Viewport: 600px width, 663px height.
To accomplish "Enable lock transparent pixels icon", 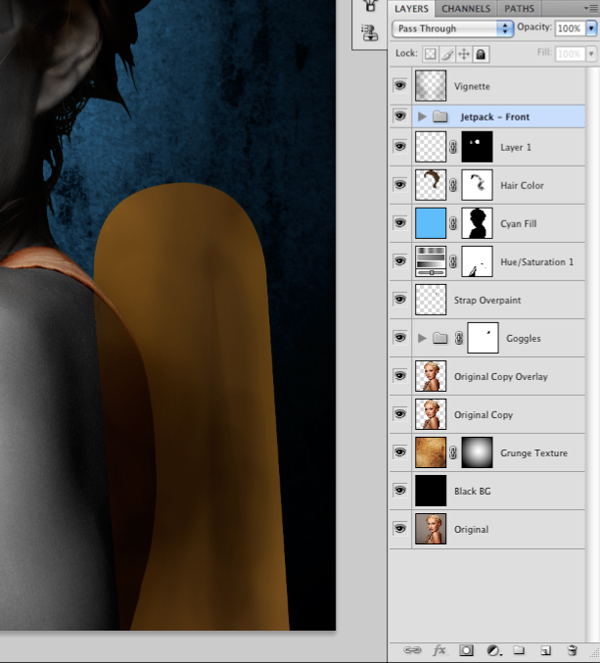I will pyautogui.click(x=430, y=54).
